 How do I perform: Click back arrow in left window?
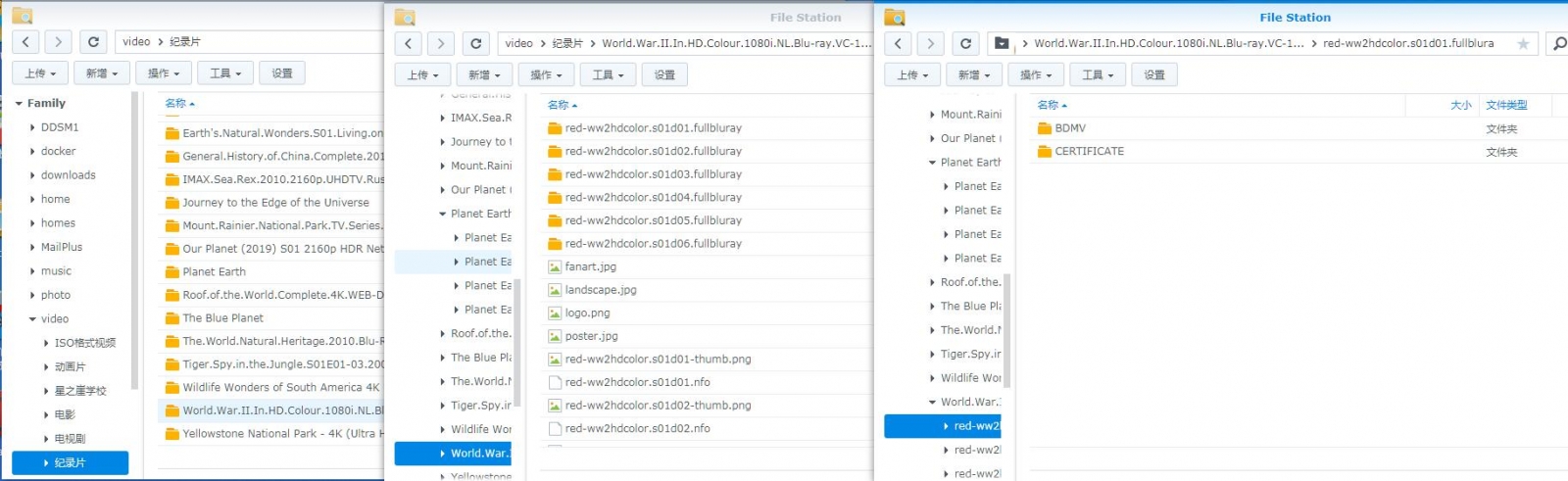[x=25, y=42]
